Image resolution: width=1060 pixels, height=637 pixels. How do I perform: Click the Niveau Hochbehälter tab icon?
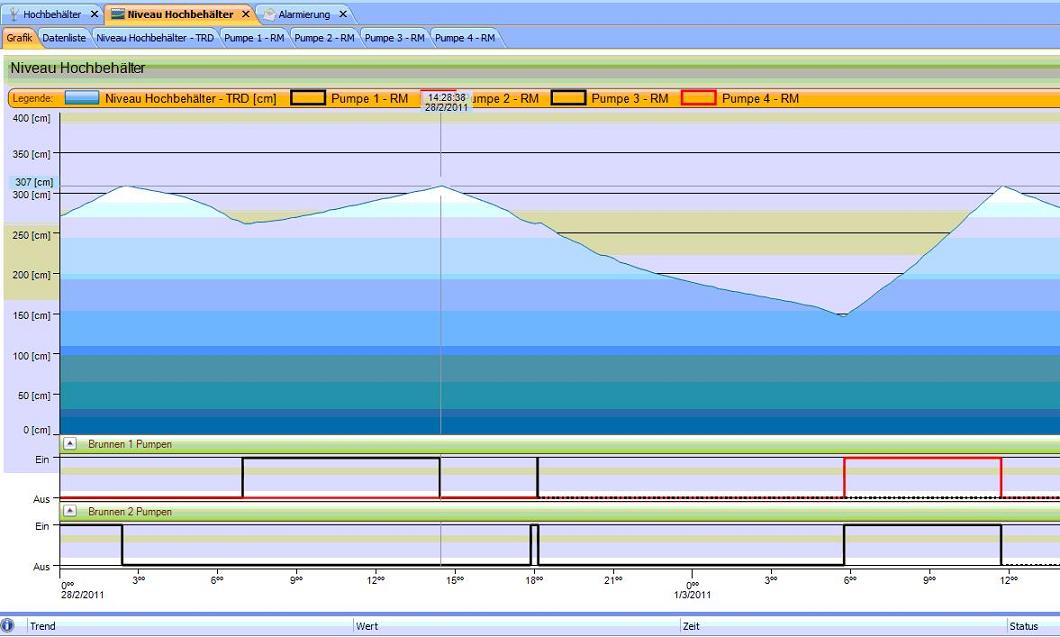118,14
